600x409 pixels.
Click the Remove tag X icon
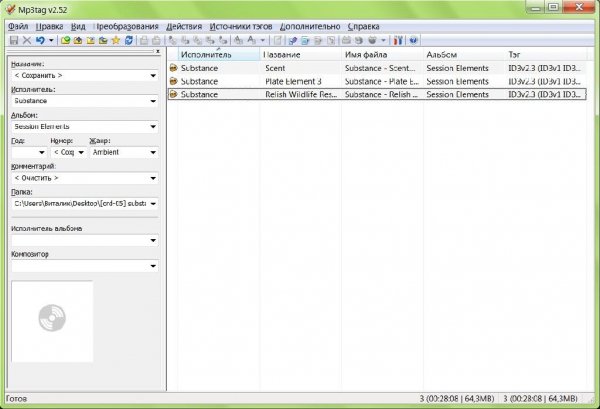pyautogui.click(x=27, y=40)
